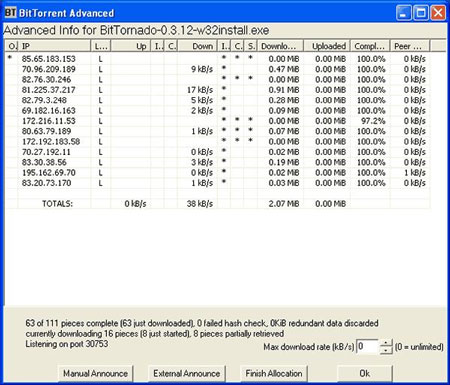Sort by the IP column header
Viewport: 450px width, 385px height.
[x=54, y=46]
